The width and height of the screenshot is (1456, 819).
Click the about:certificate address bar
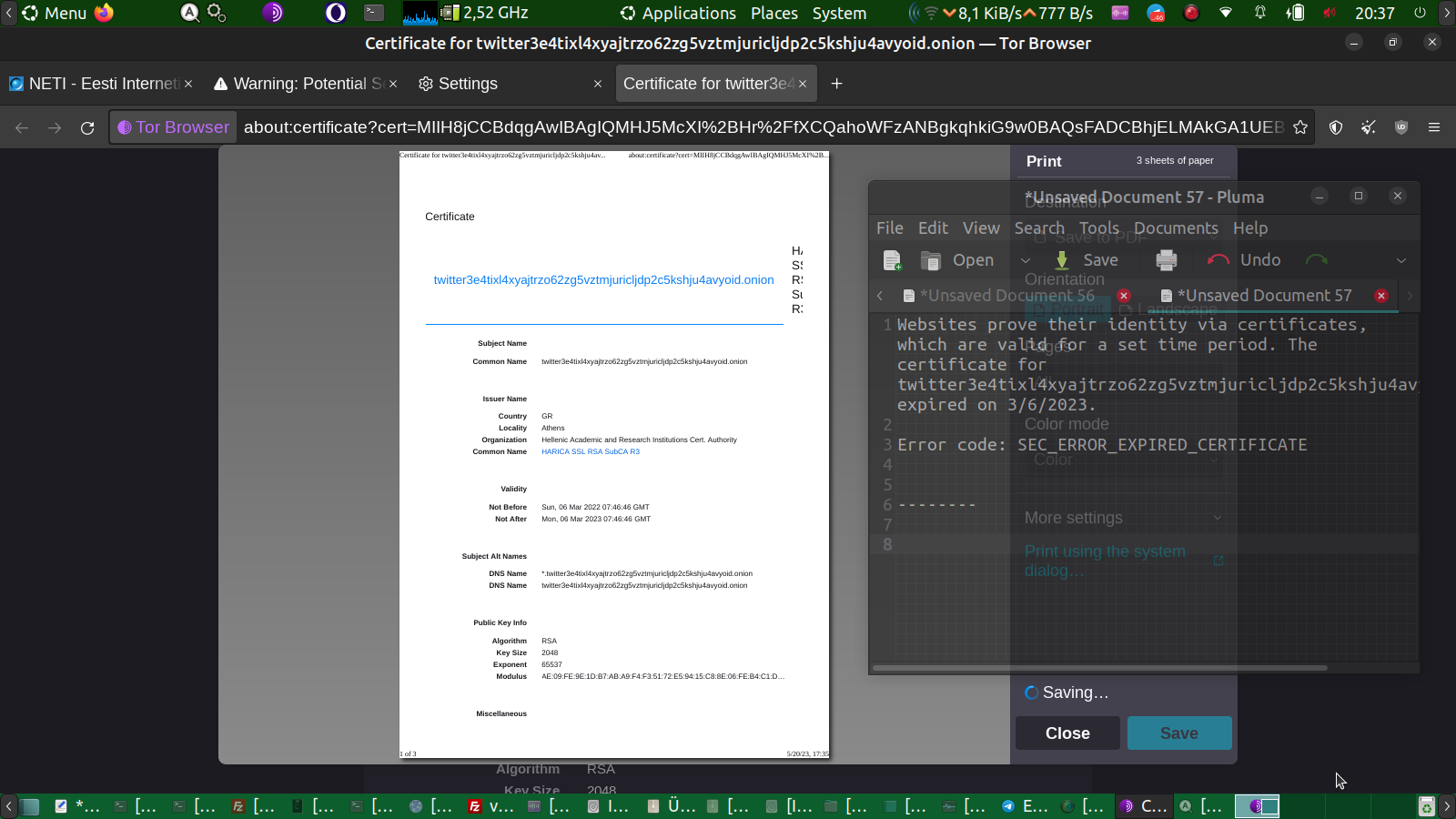coord(763,127)
